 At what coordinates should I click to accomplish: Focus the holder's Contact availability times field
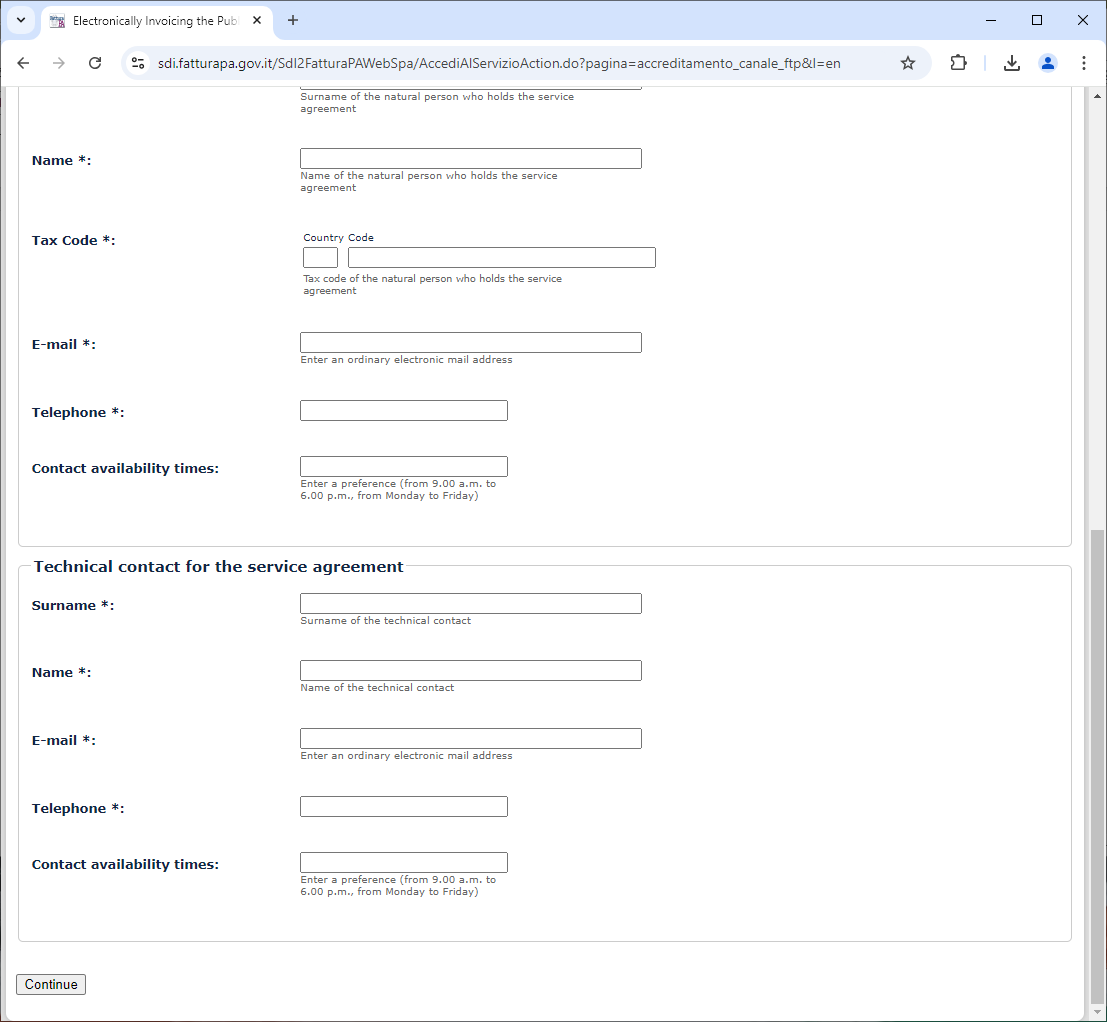tap(403, 467)
